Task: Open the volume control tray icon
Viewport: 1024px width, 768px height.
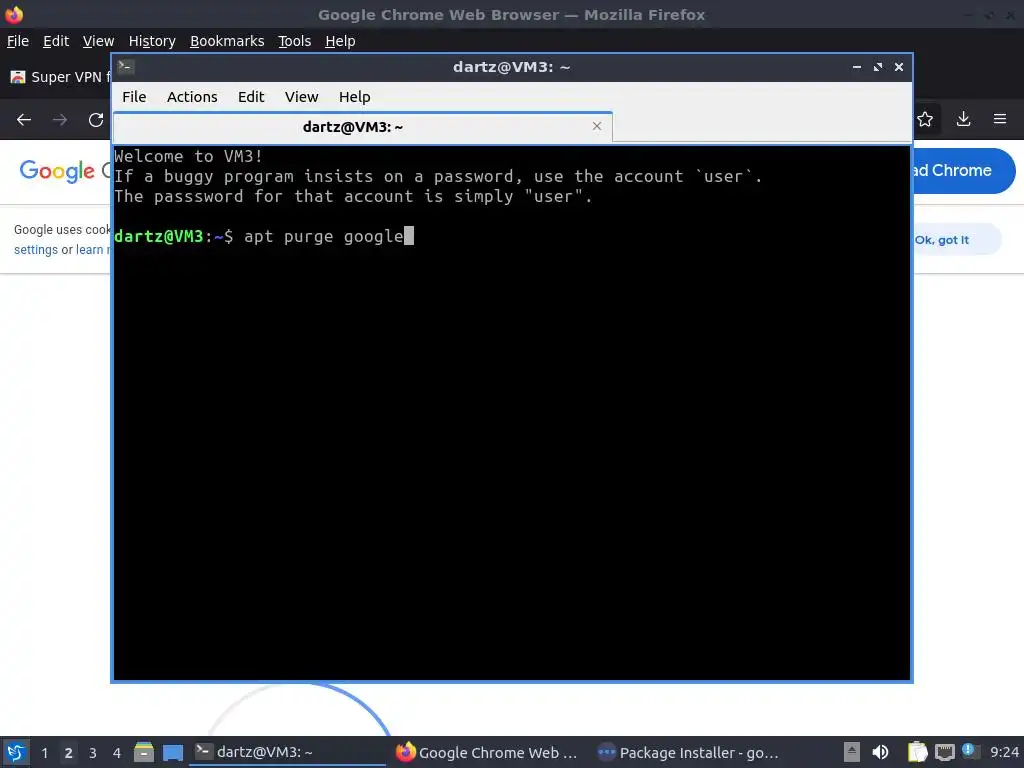Action: pyautogui.click(x=880, y=752)
